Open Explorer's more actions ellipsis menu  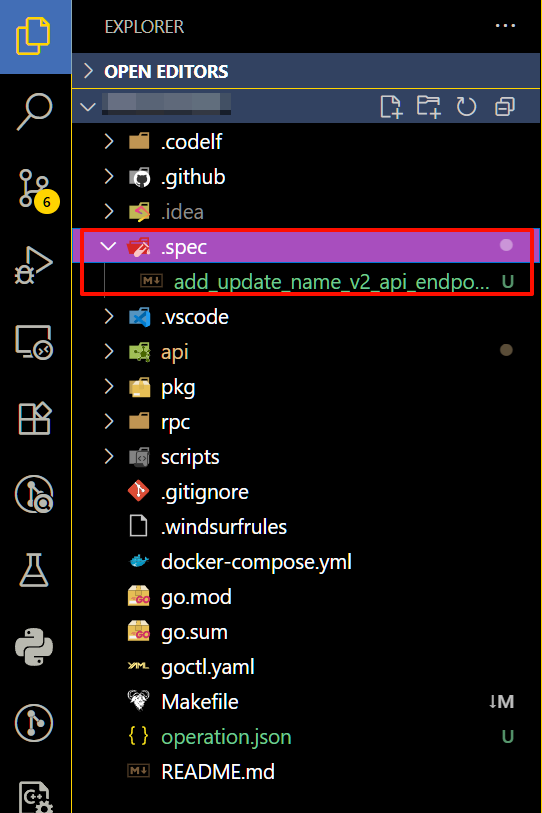click(x=505, y=26)
